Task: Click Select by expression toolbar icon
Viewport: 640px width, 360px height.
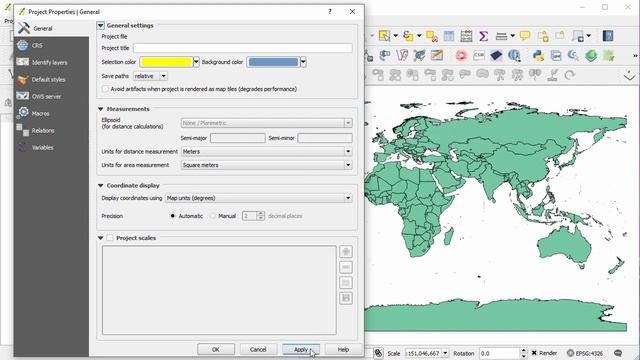Action: pyautogui.click(x=408, y=36)
